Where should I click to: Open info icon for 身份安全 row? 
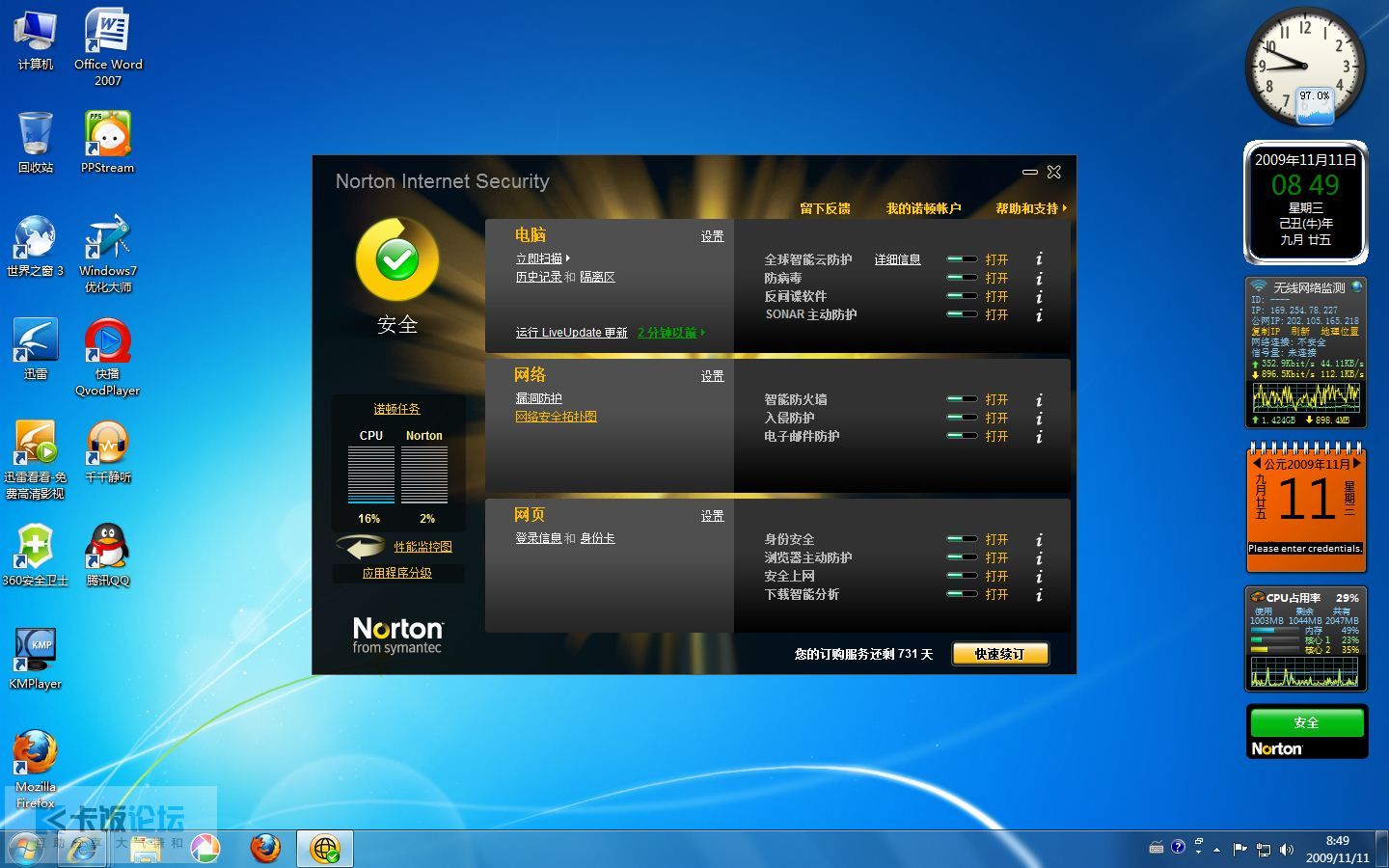tap(1039, 539)
